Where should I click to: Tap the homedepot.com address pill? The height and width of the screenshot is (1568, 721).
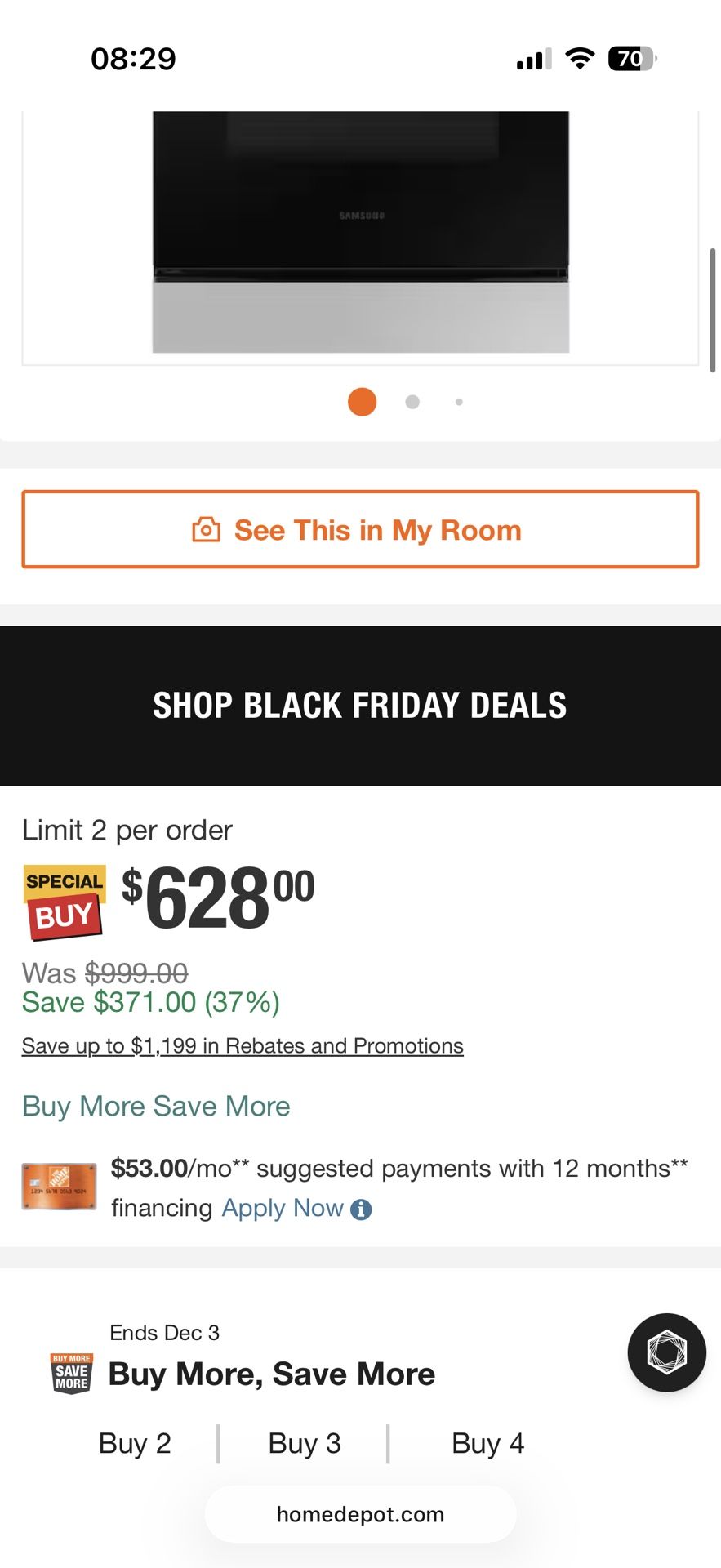pos(360,1514)
